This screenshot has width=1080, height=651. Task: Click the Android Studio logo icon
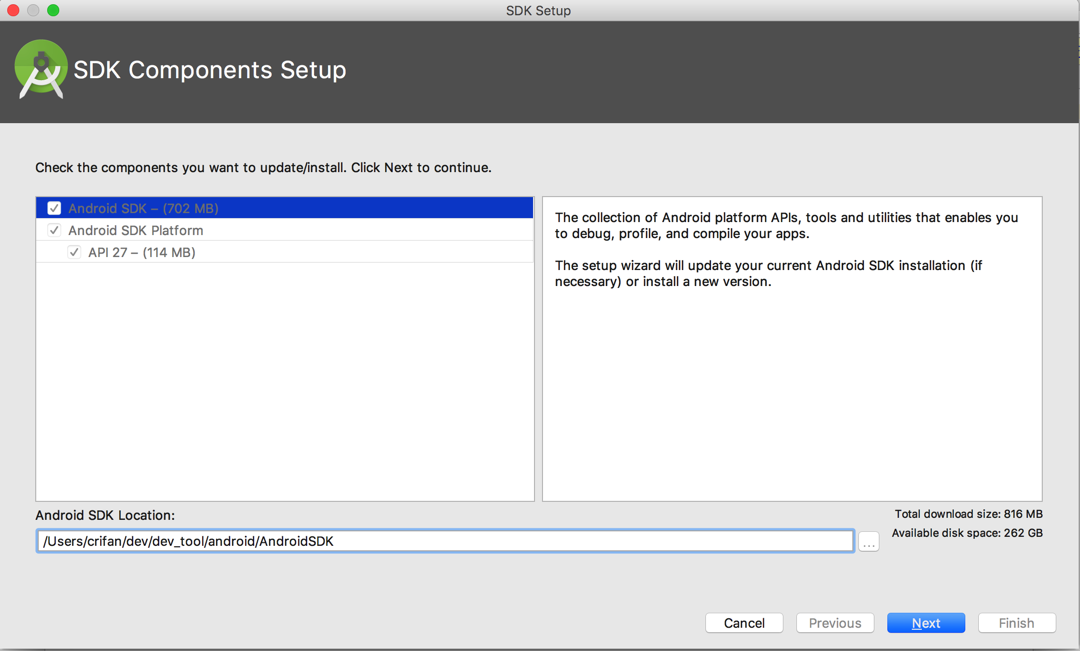click(x=40, y=69)
